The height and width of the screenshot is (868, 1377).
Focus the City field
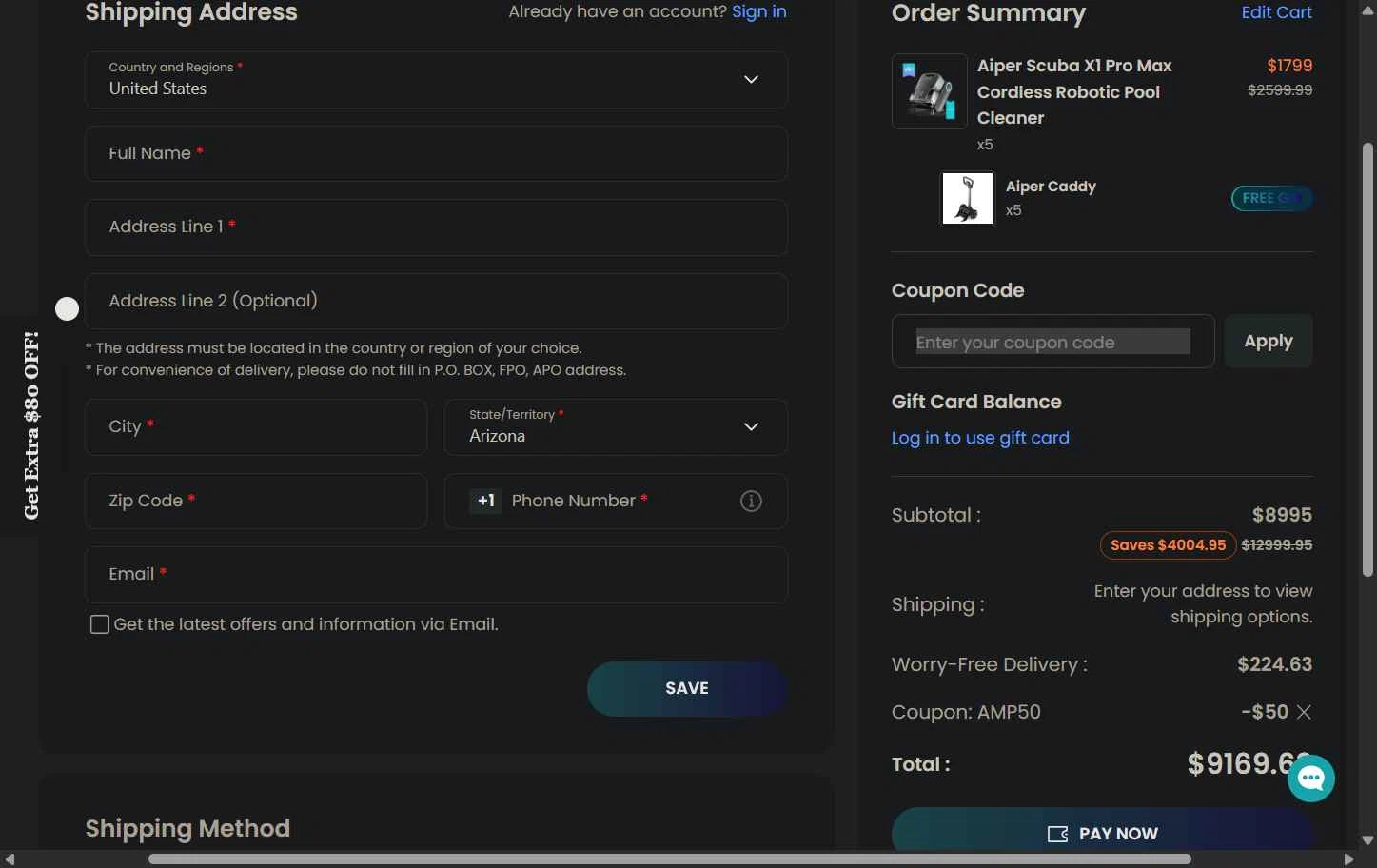click(x=256, y=427)
